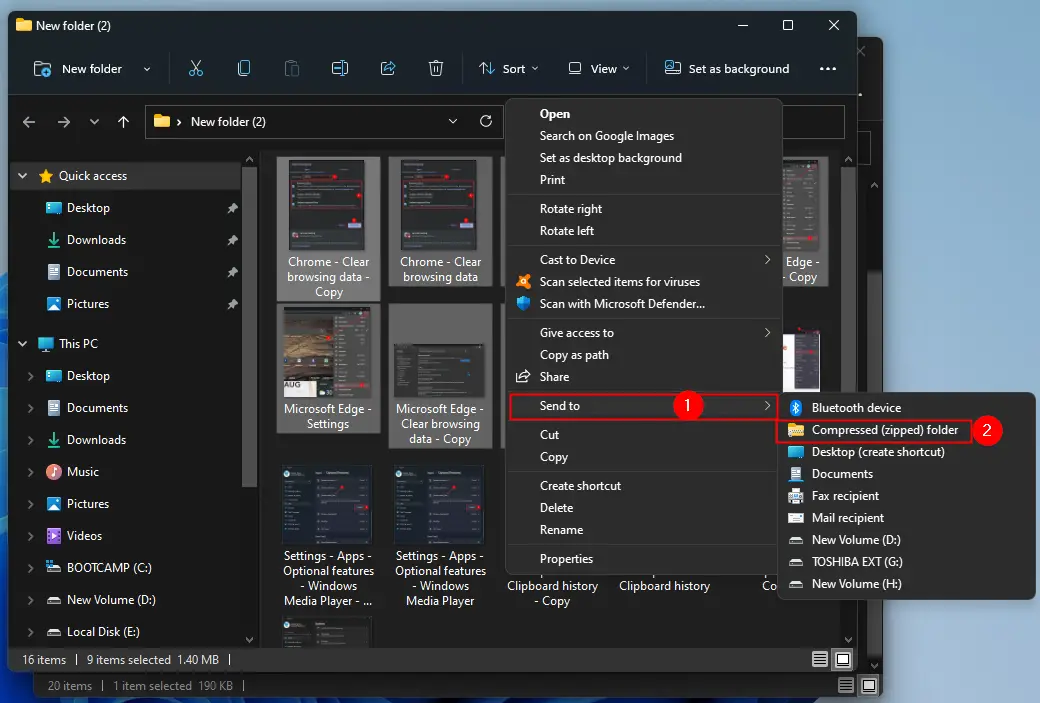Click the Delete trash icon in toolbar
Viewport: 1040px width, 703px height.
pyautogui.click(x=436, y=68)
